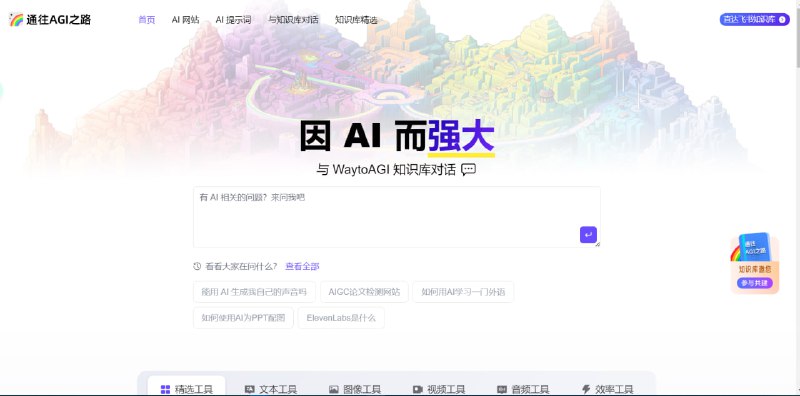Switch to the 视频工具 tab
Screen dimensions: 800x396
[439, 389]
